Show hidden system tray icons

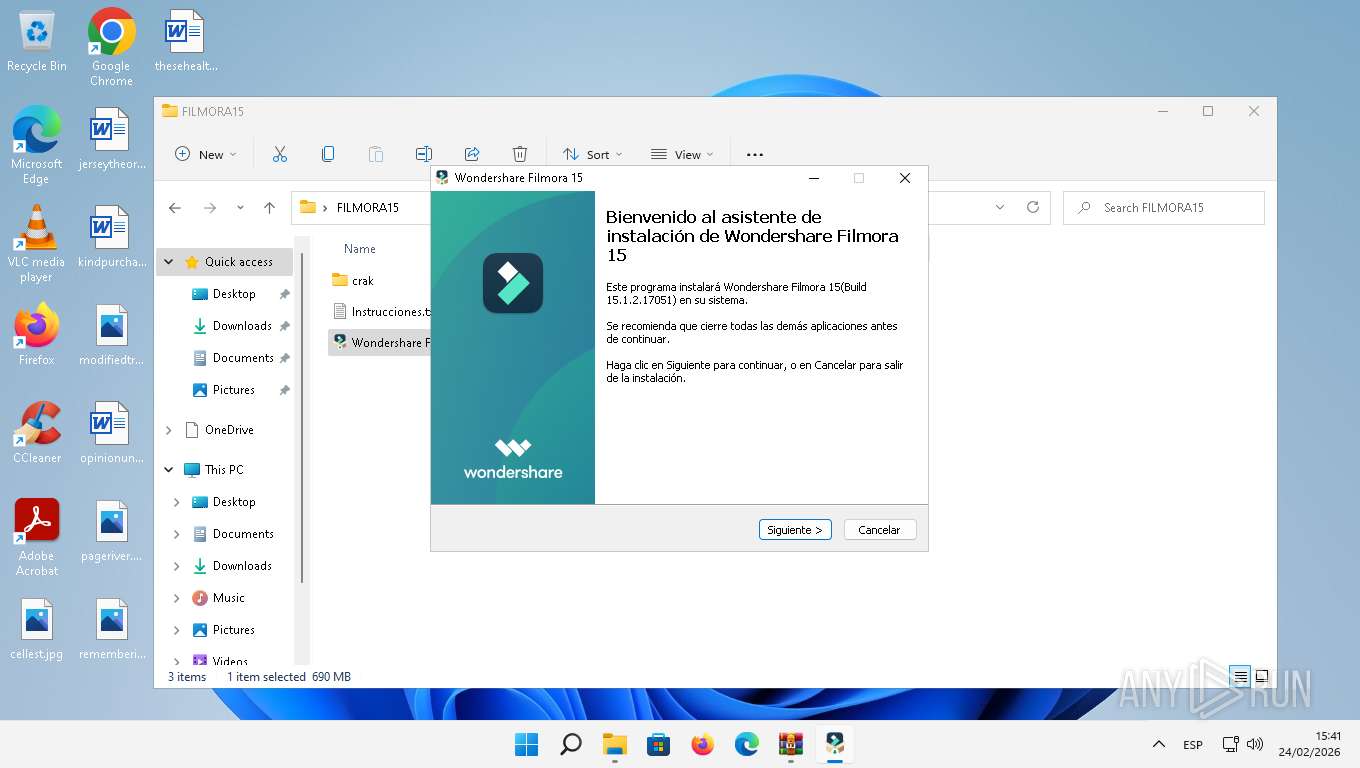[x=1159, y=744]
